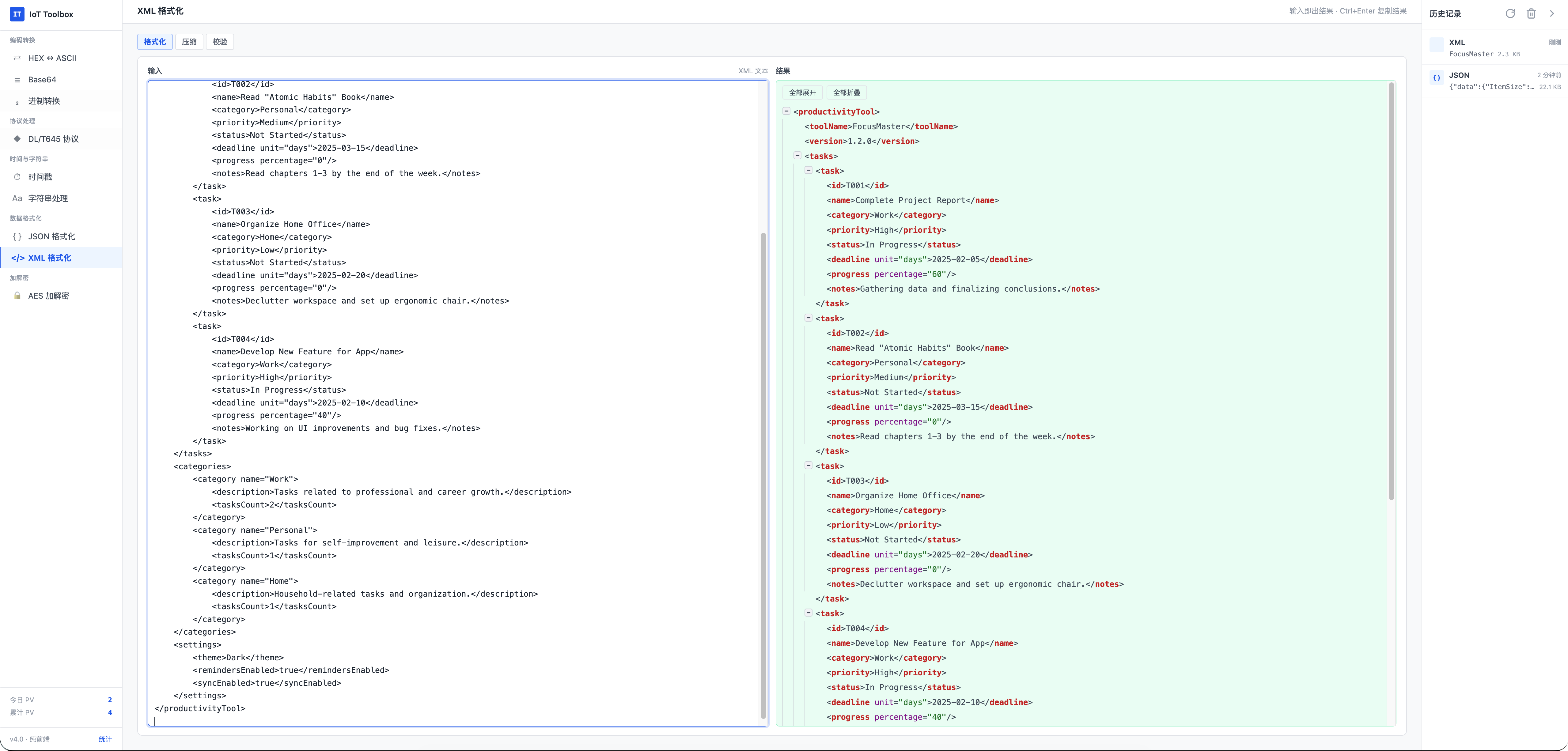Collapse the history panel with the chevron
Image resolution: width=1568 pixels, height=751 pixels.
click(x=1551, y=13)
